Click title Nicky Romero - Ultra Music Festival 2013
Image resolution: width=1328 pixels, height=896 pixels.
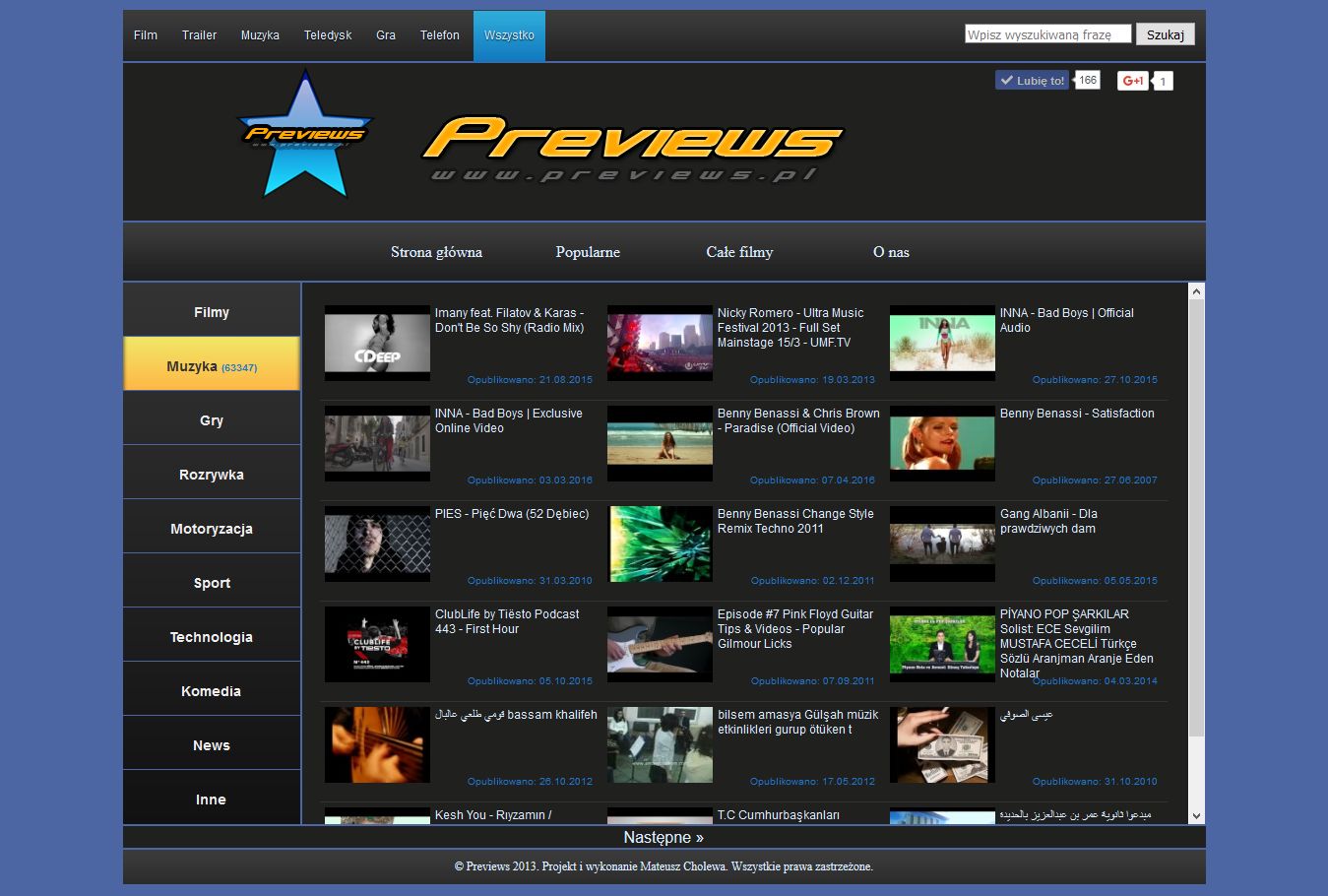pos(790,327)
